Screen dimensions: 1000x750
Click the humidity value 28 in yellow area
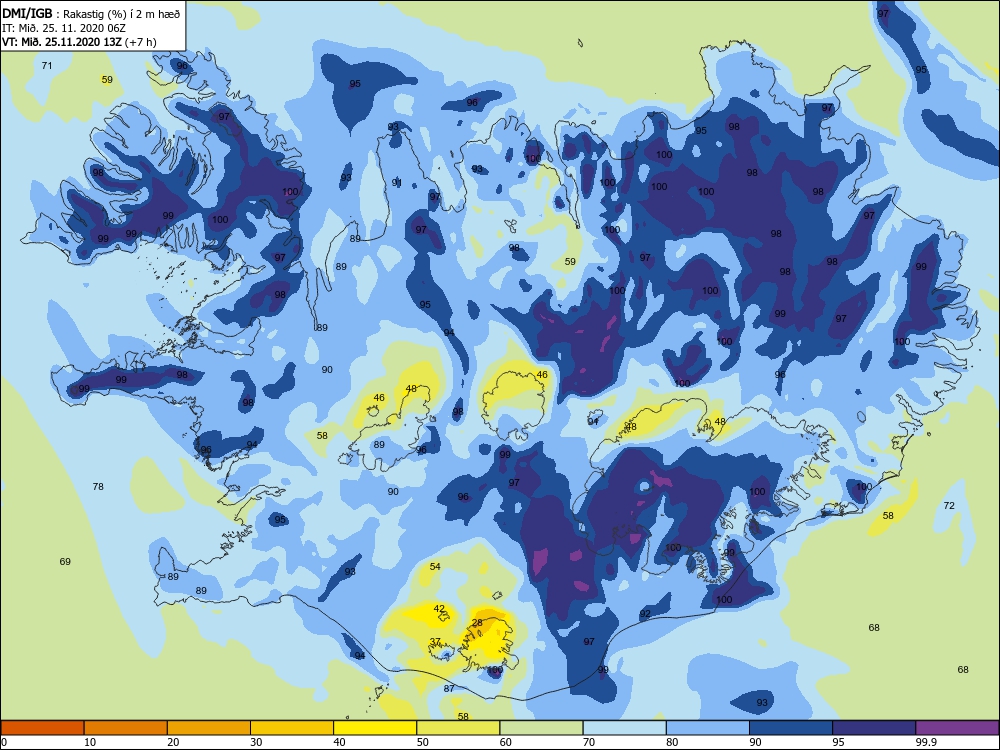(x=477, y=622)
